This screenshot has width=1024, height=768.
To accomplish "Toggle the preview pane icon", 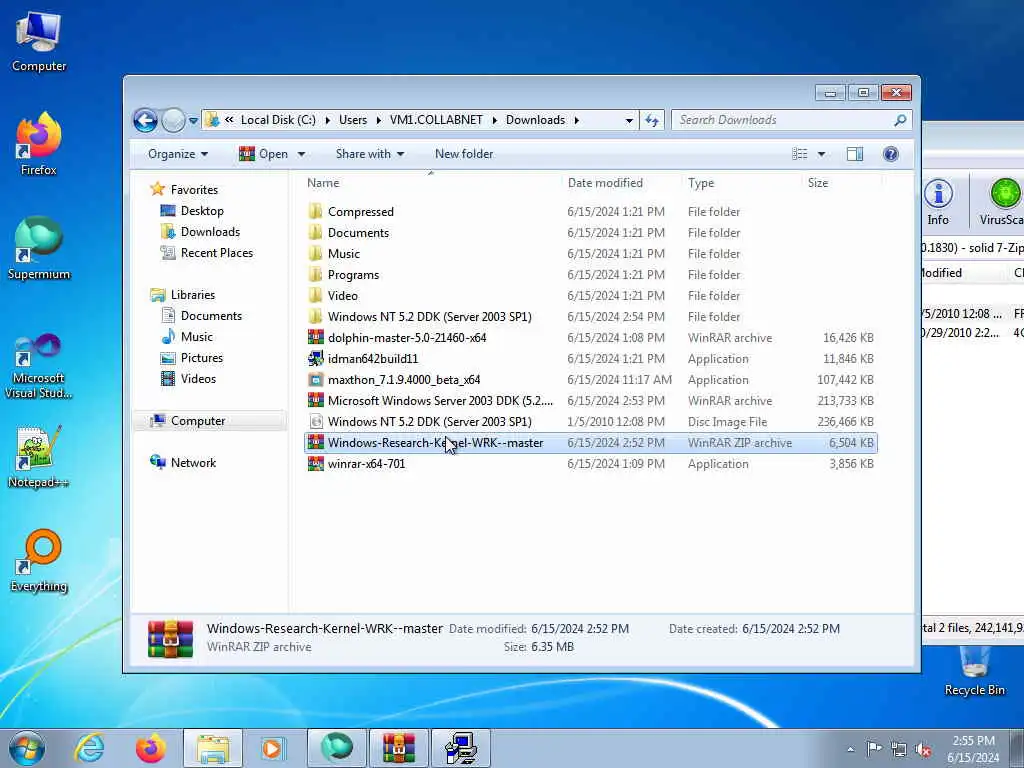I will pos(855,154).
